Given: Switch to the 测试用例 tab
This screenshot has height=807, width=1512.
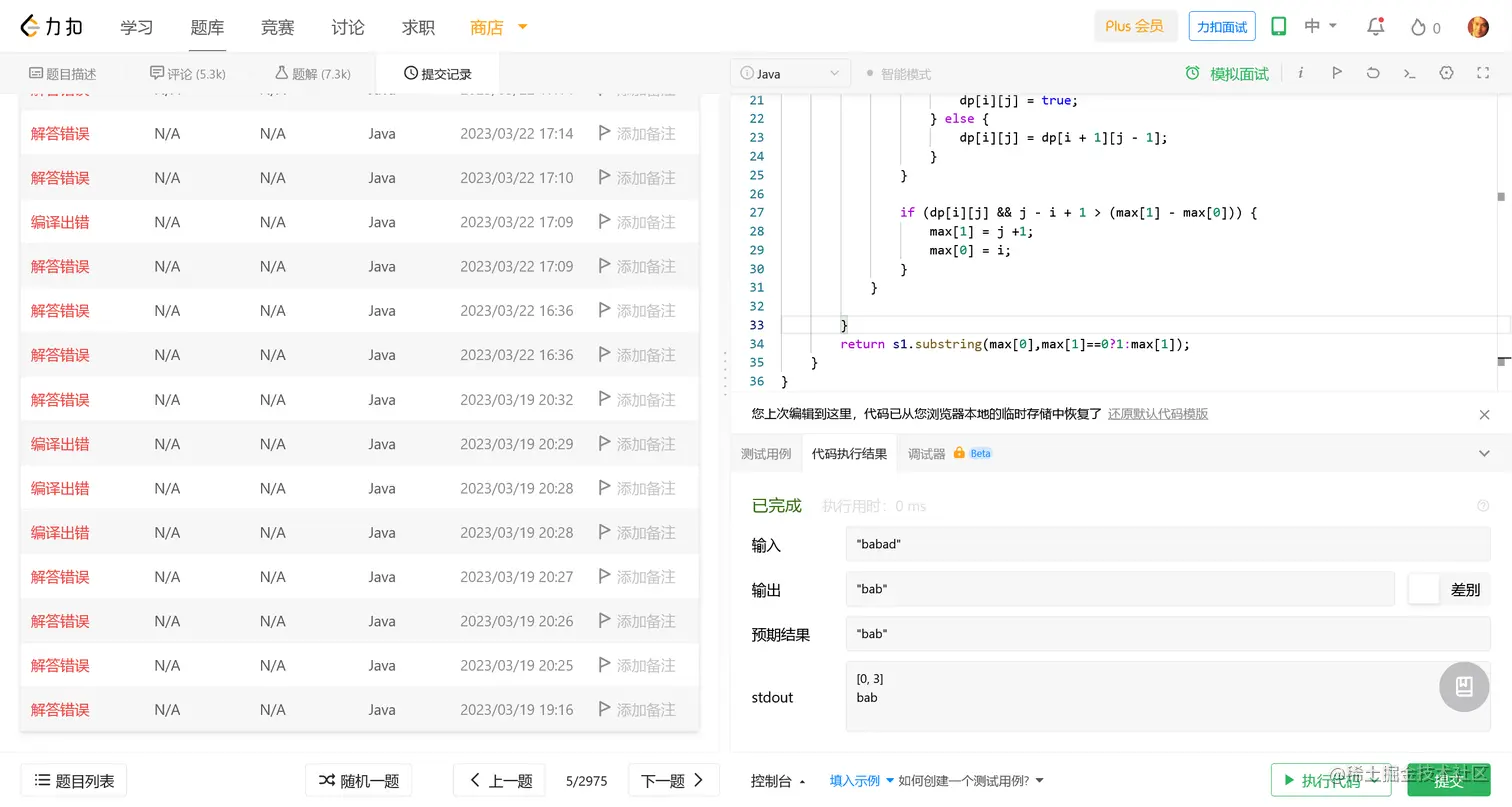Looking at the screenshot, I should (x=767, y=453).
